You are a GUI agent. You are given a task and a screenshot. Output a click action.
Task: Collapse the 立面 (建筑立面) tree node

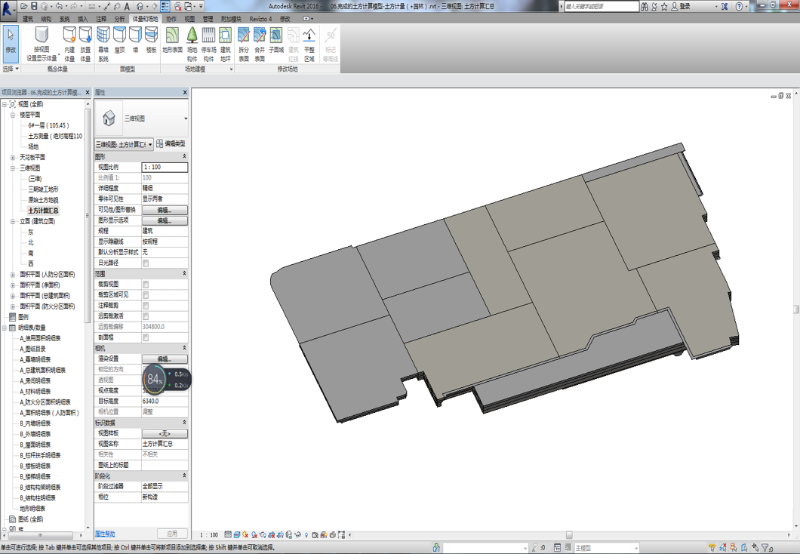(13, 221)
